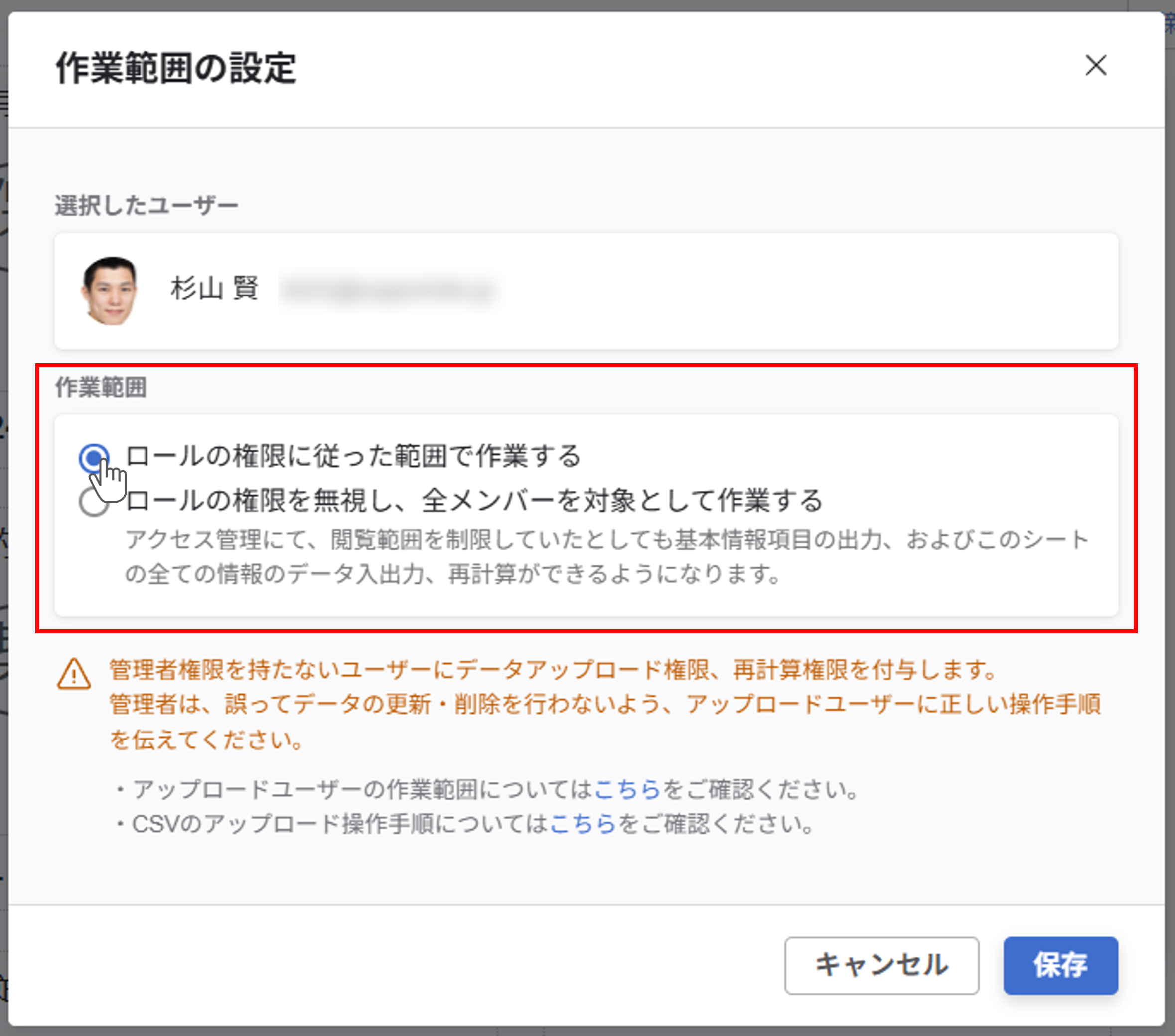Select ロールの権限に従った範囲で作業する radio button
1175x1036 pixels.
(x=93, y=457)
